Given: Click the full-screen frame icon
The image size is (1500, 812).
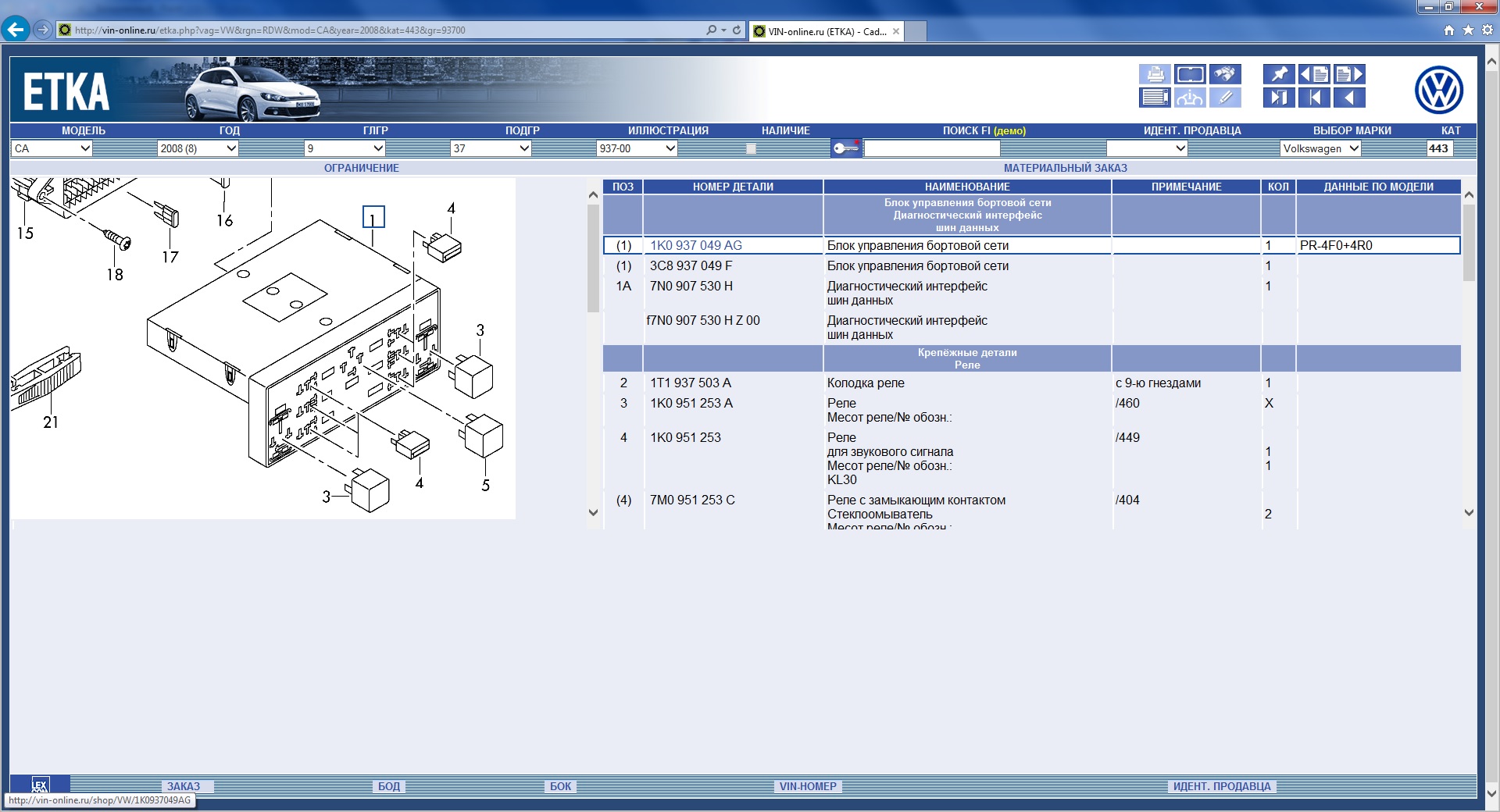Looking at the screenshot, I should point(1190,74).
